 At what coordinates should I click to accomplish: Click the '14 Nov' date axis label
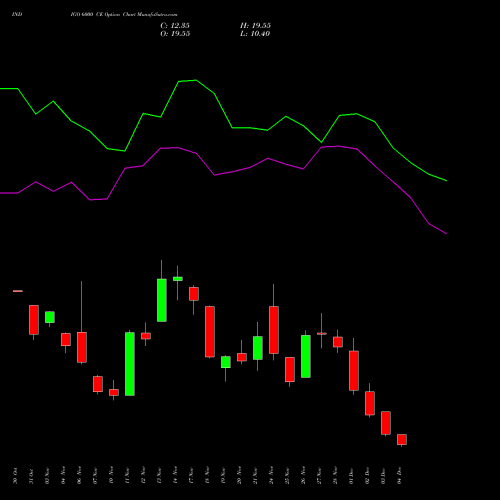(x=175, y=476)
